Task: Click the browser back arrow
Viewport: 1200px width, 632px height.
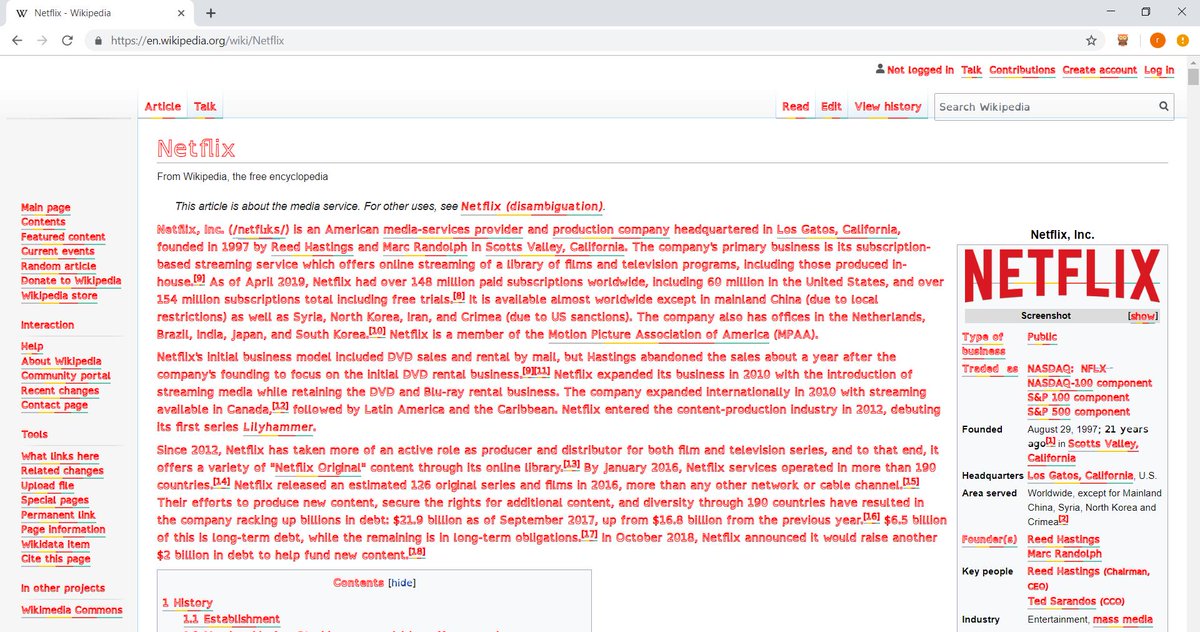Action: pos(18,41)
